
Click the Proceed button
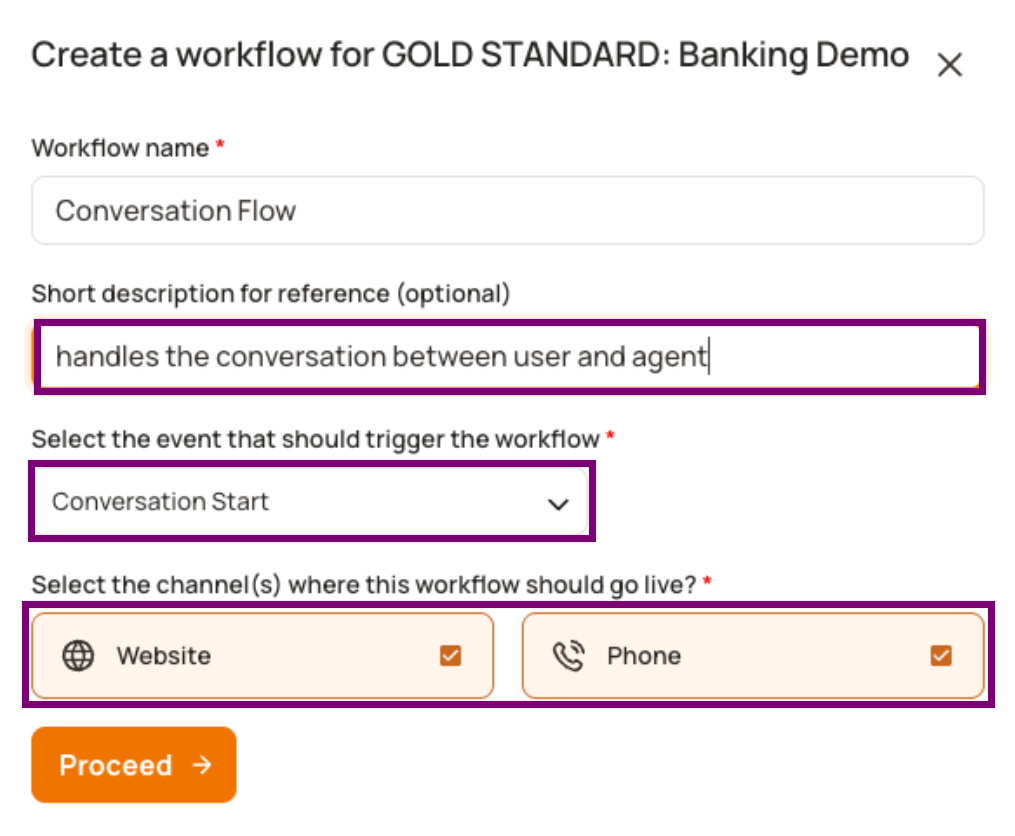click(134, 765)
